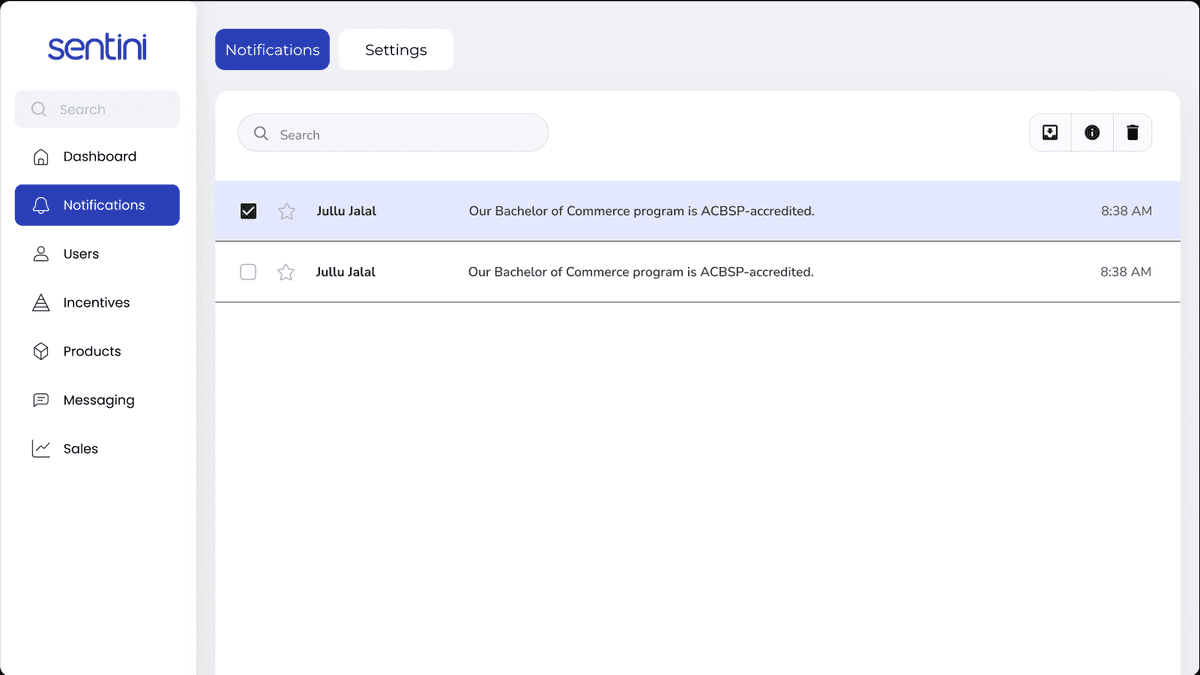Click the Dashboard home icon
1200x675 pixels.
click(41, 157)
